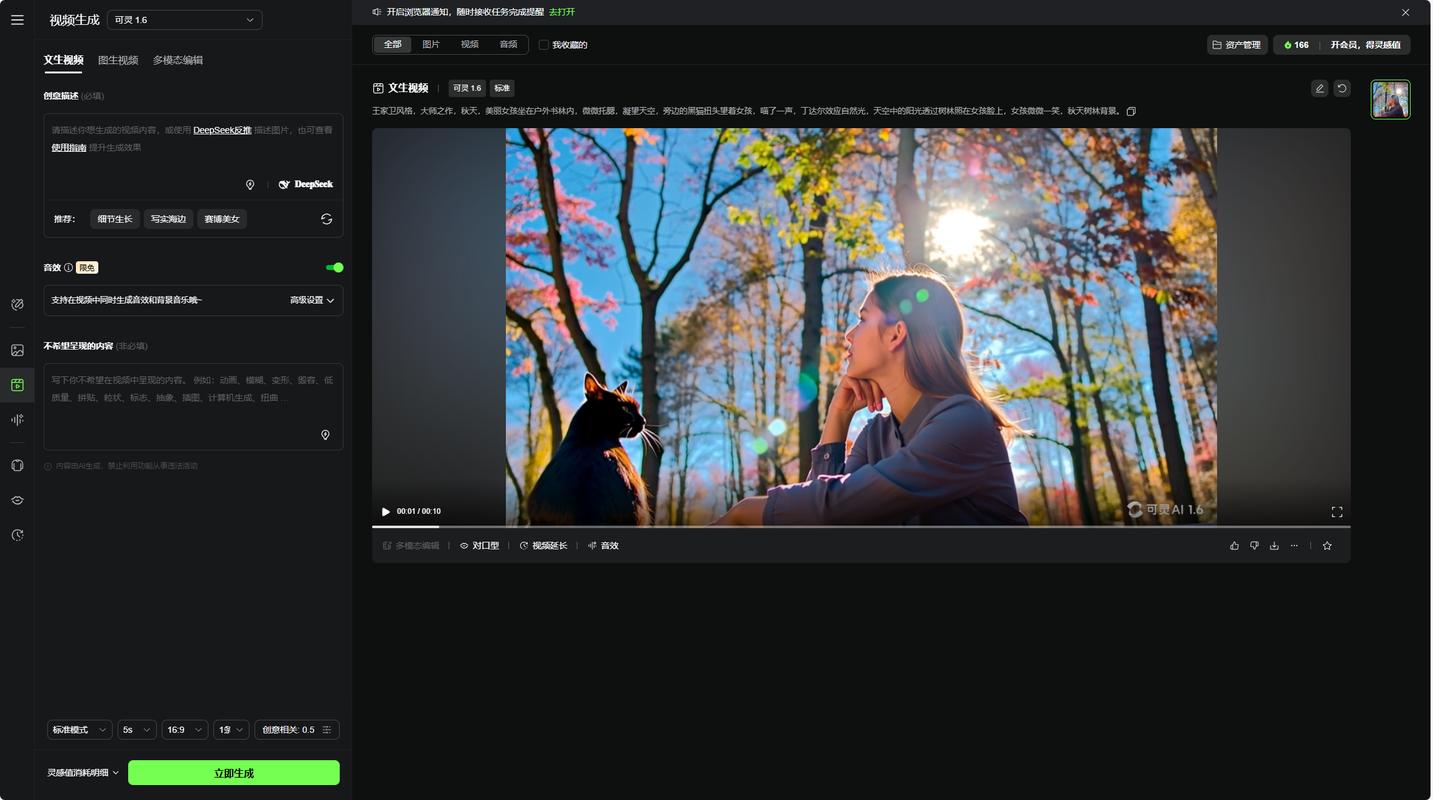Filter results by 全部
The height and width of the screenshot is (800, 1433).
click(392, 45)
